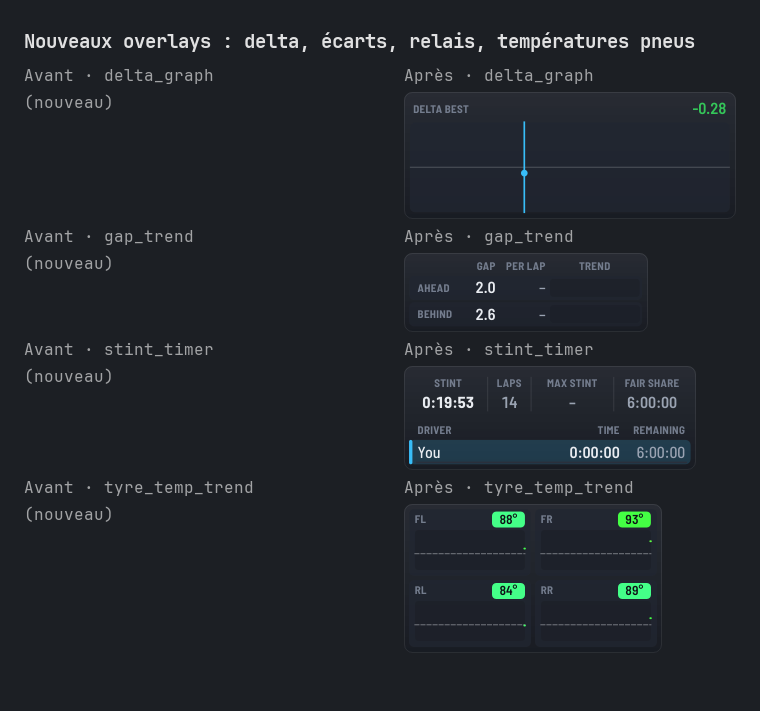Image resolution: width=760 pixels, height=711 pixels.
Task: Click the -0.28 delta value
Action: [x=709, y=109]
